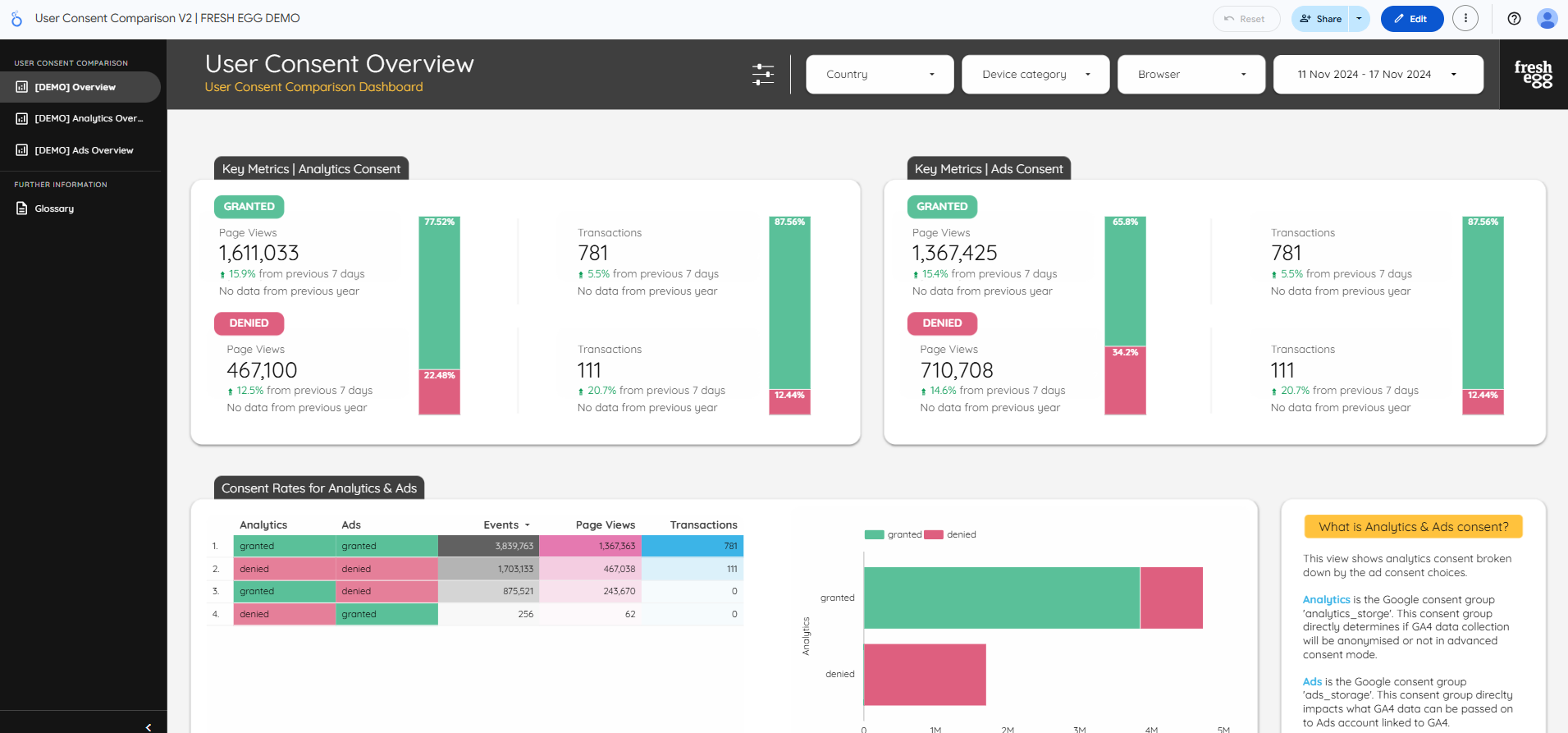Go to the [DEMO] Ads Overview page
Viewport: 1568px width, 733px height.
coord(83,150)
